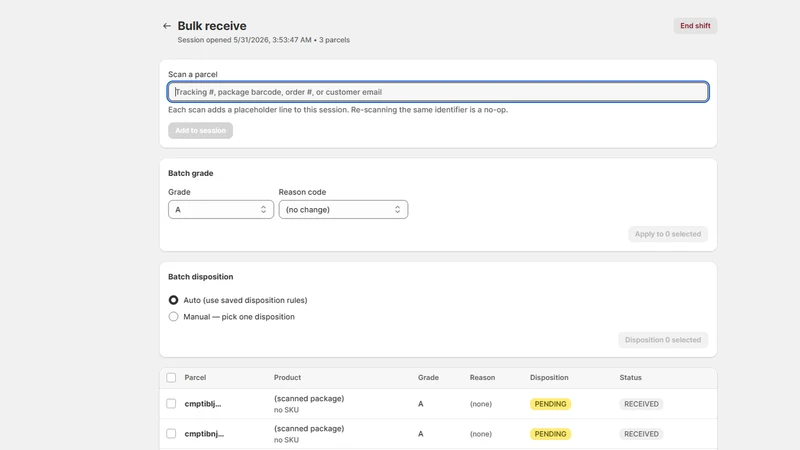The image size is (800, 450).
Task: Focus the Scan a parcel input field
Action: point(438,92)
